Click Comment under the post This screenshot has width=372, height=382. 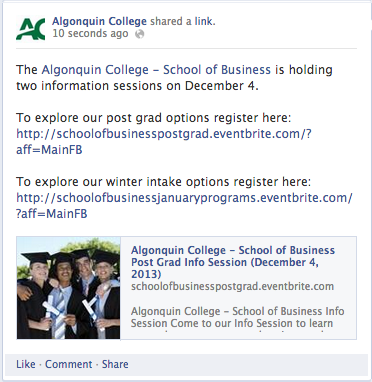69,364
